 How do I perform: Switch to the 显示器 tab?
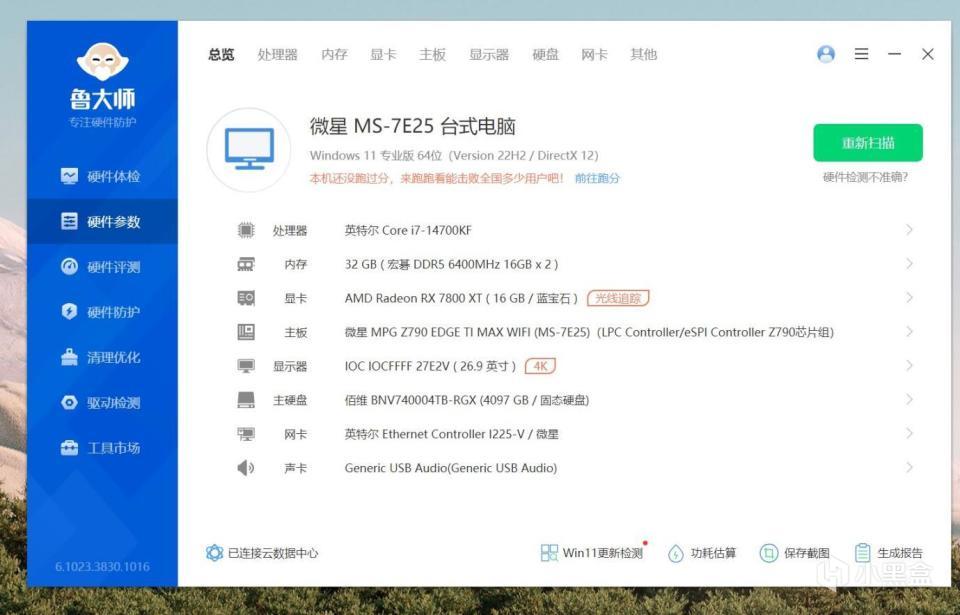[489, 55]
